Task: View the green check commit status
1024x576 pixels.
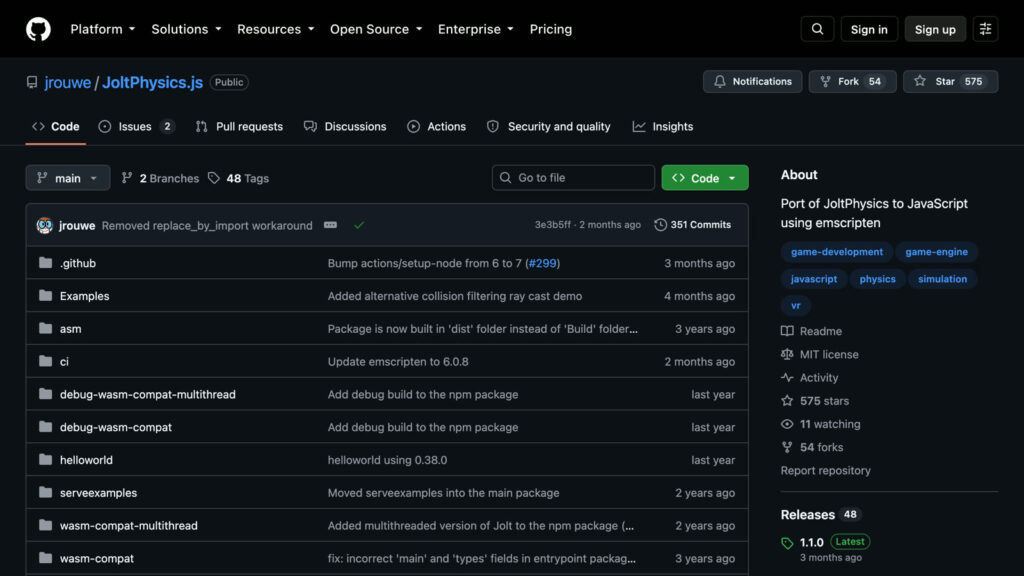Action: 359,225
